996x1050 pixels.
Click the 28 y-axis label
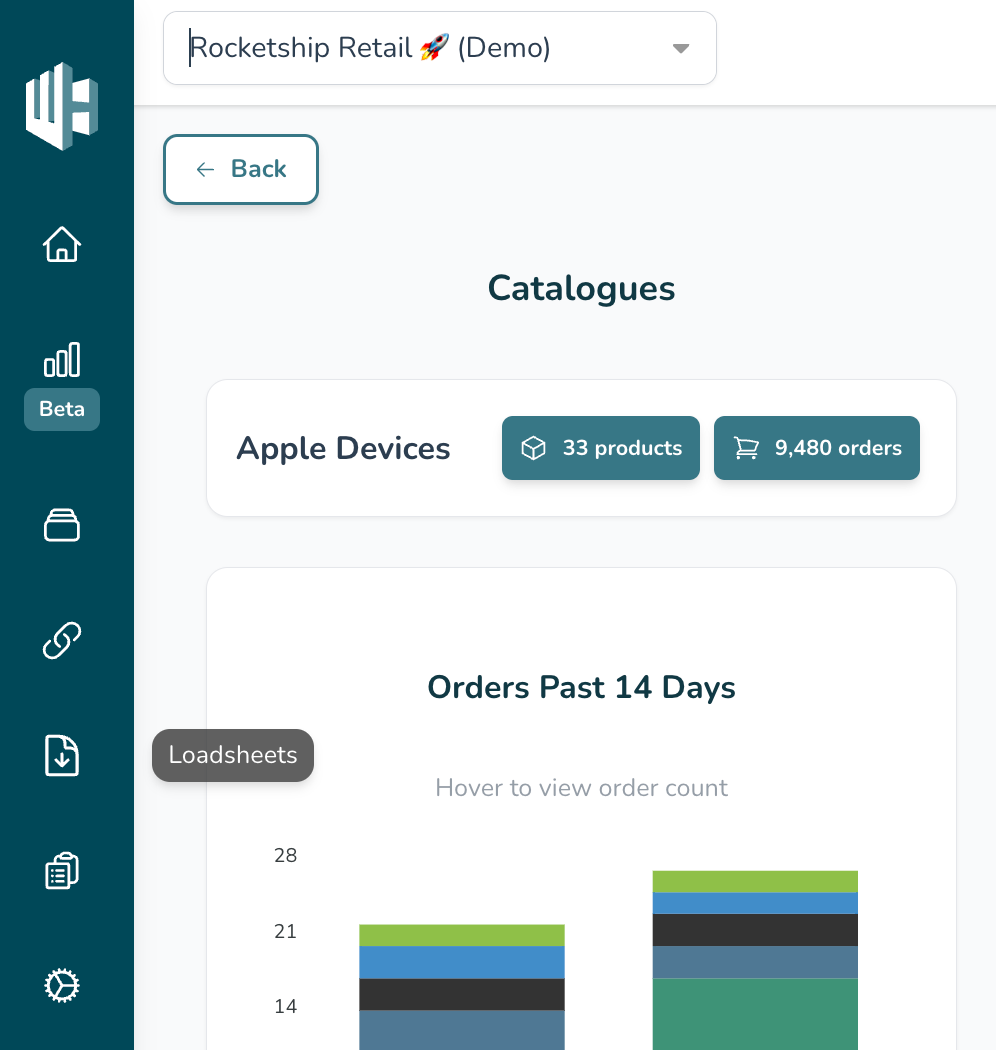(285, 856)
